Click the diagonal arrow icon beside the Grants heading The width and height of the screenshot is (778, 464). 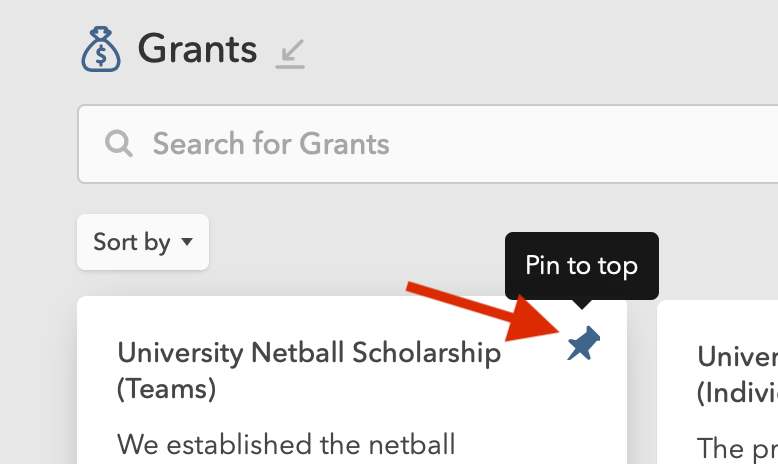coord(291,53)
